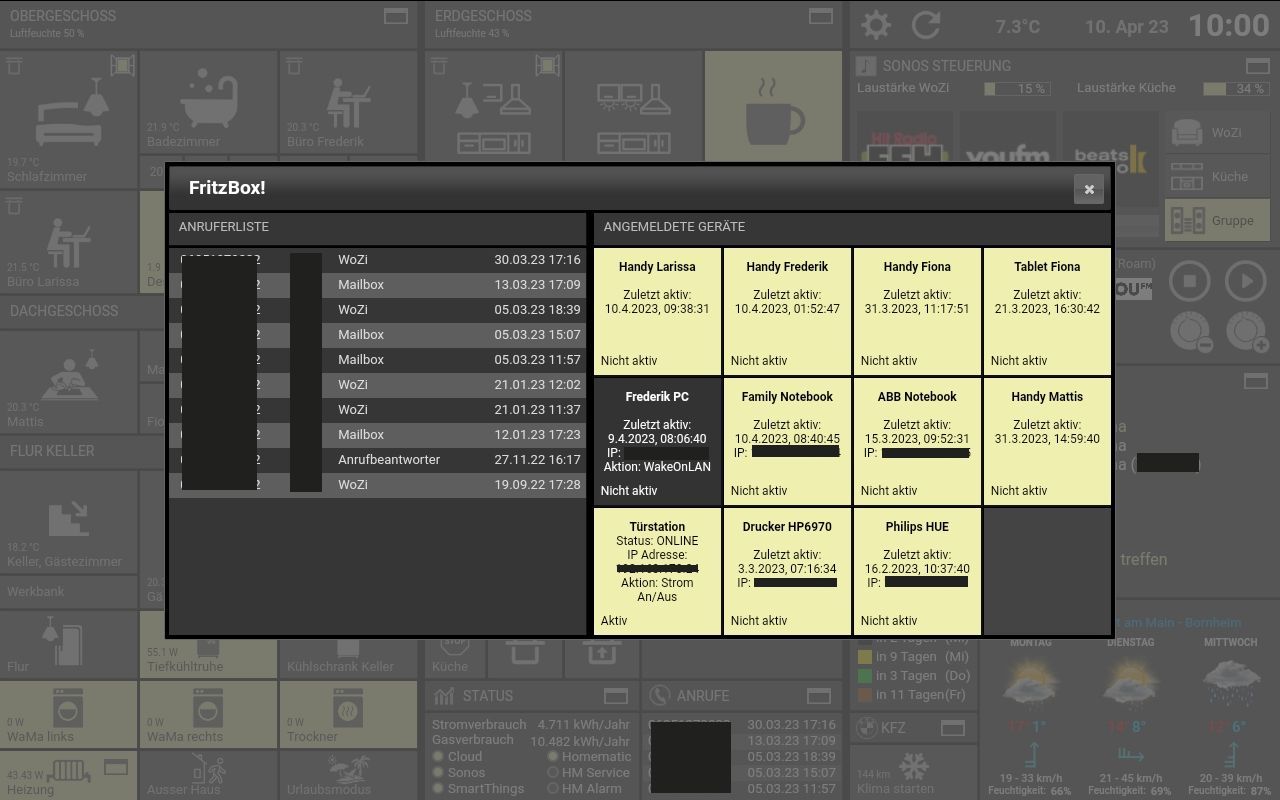This screenshot has height=800, width=1280.
Task: Select the Family Notebook device tile
Action: 787,441
